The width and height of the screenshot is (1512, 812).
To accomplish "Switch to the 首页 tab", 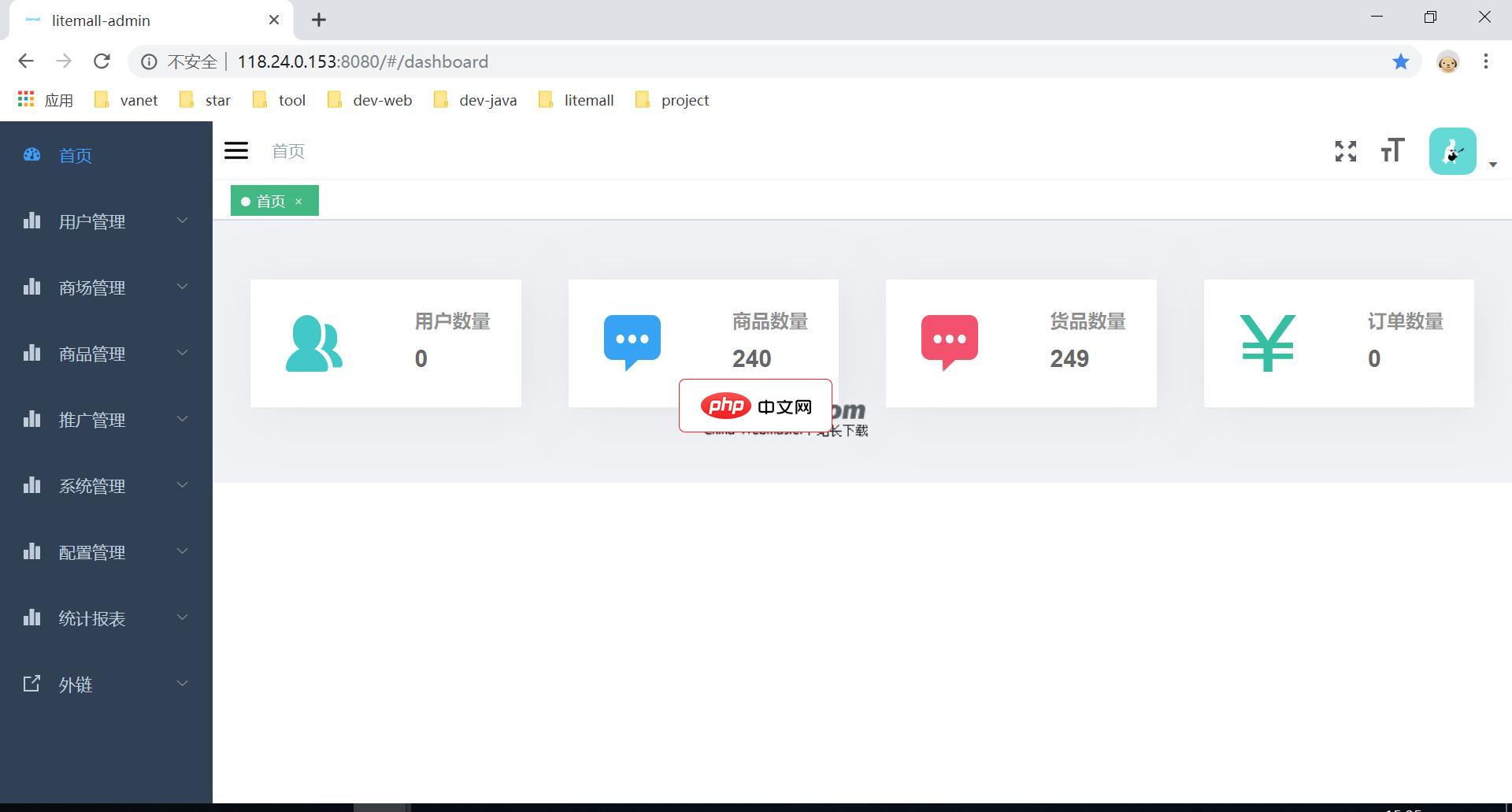I will point(272,200).
